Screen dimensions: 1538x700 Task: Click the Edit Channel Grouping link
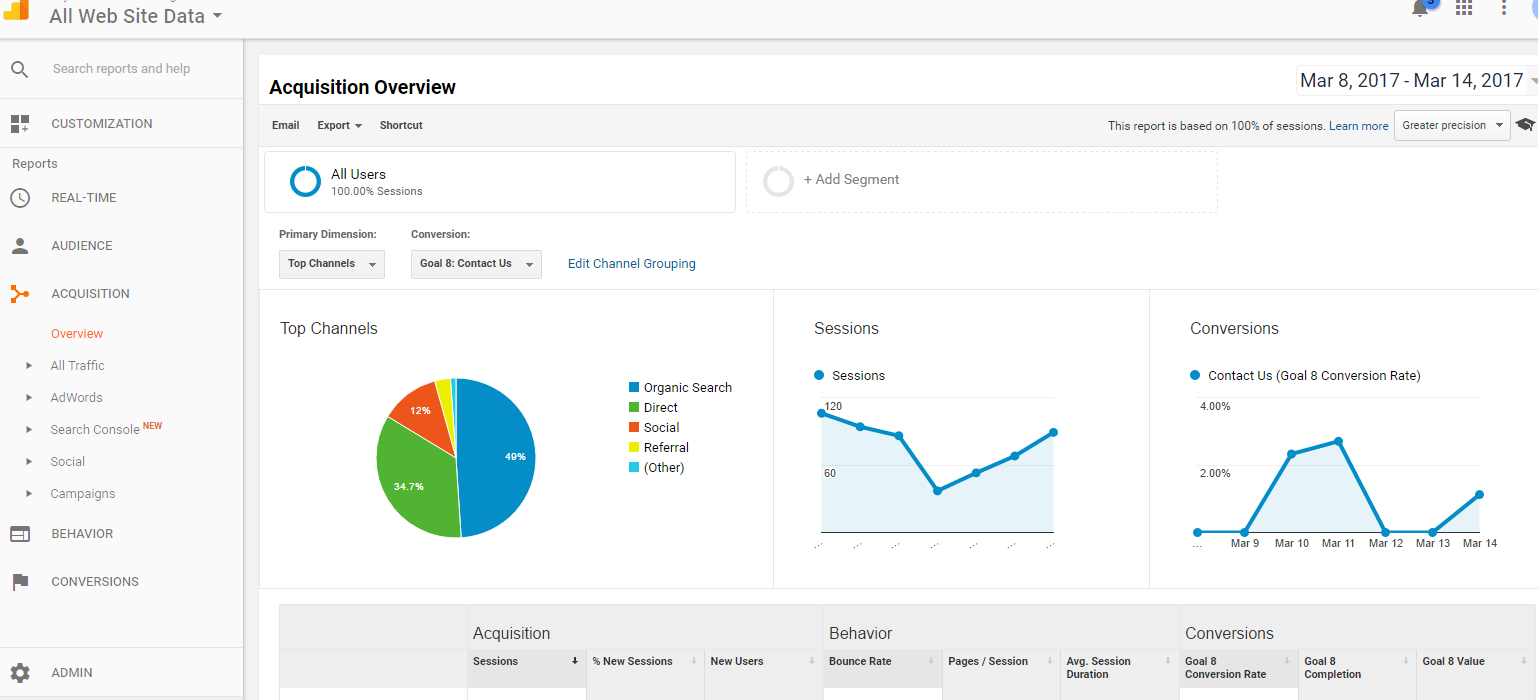pos(632,264)
